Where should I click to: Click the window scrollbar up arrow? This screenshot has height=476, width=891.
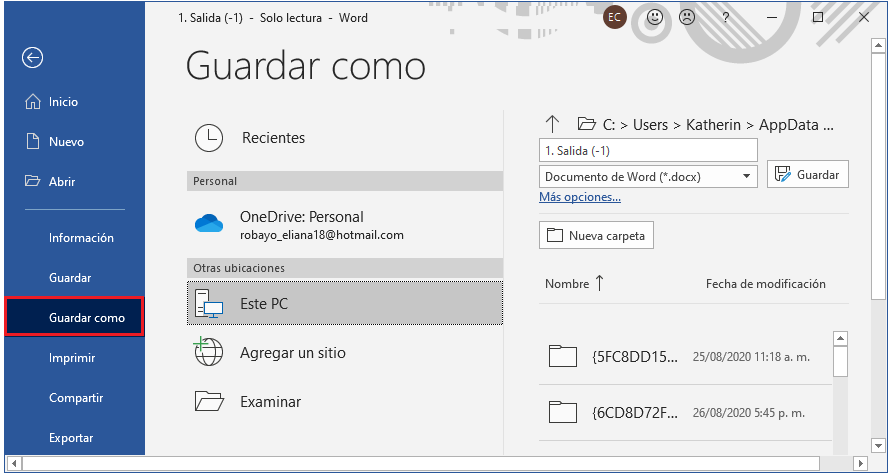pyautogui.click(x=878, y=45)
